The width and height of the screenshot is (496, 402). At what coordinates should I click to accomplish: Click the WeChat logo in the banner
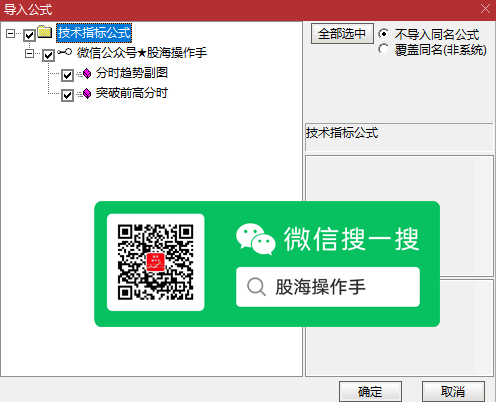(x=256, y=239)
